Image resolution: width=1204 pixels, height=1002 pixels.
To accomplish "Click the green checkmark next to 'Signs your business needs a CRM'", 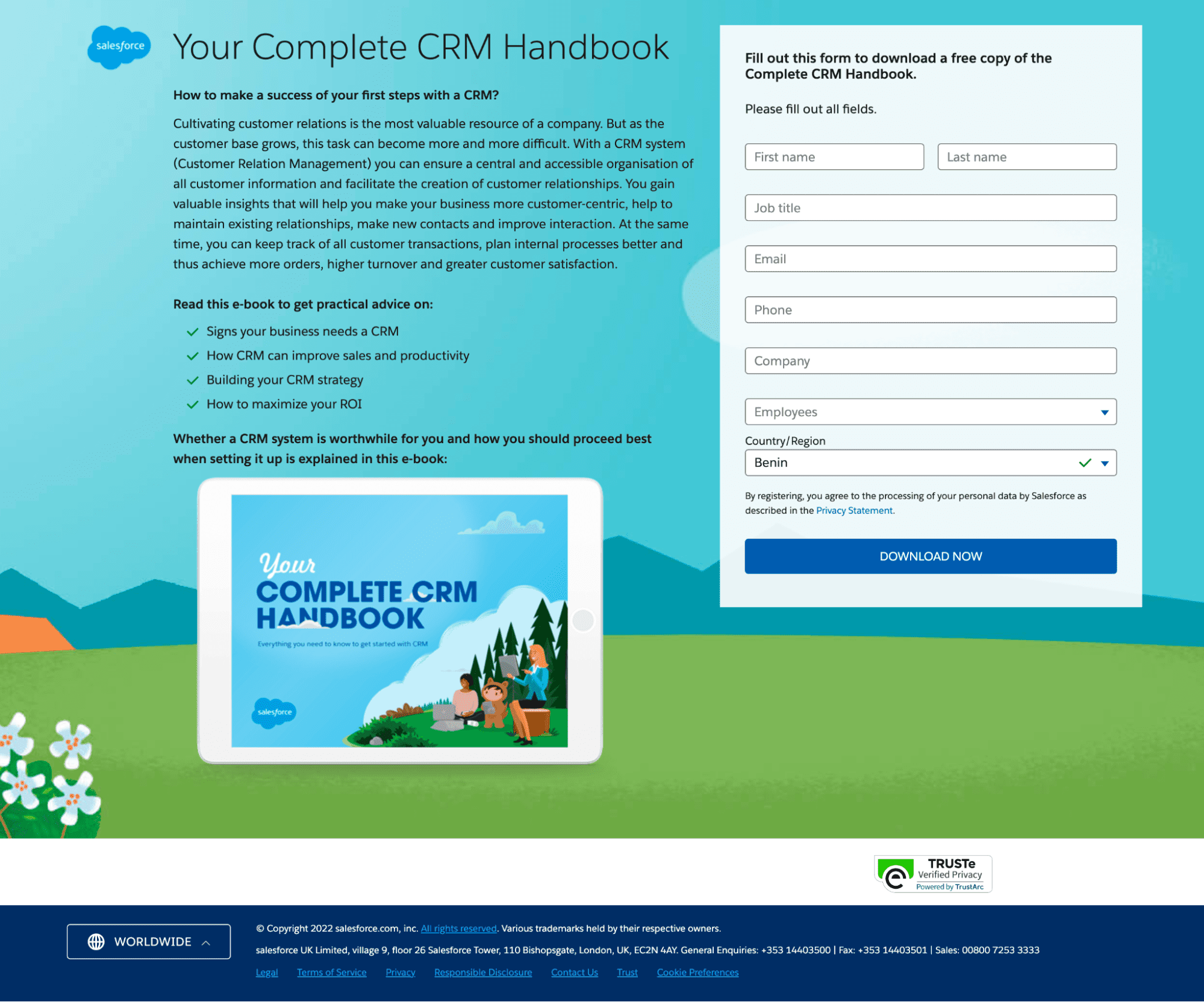I will pos(191,331).
